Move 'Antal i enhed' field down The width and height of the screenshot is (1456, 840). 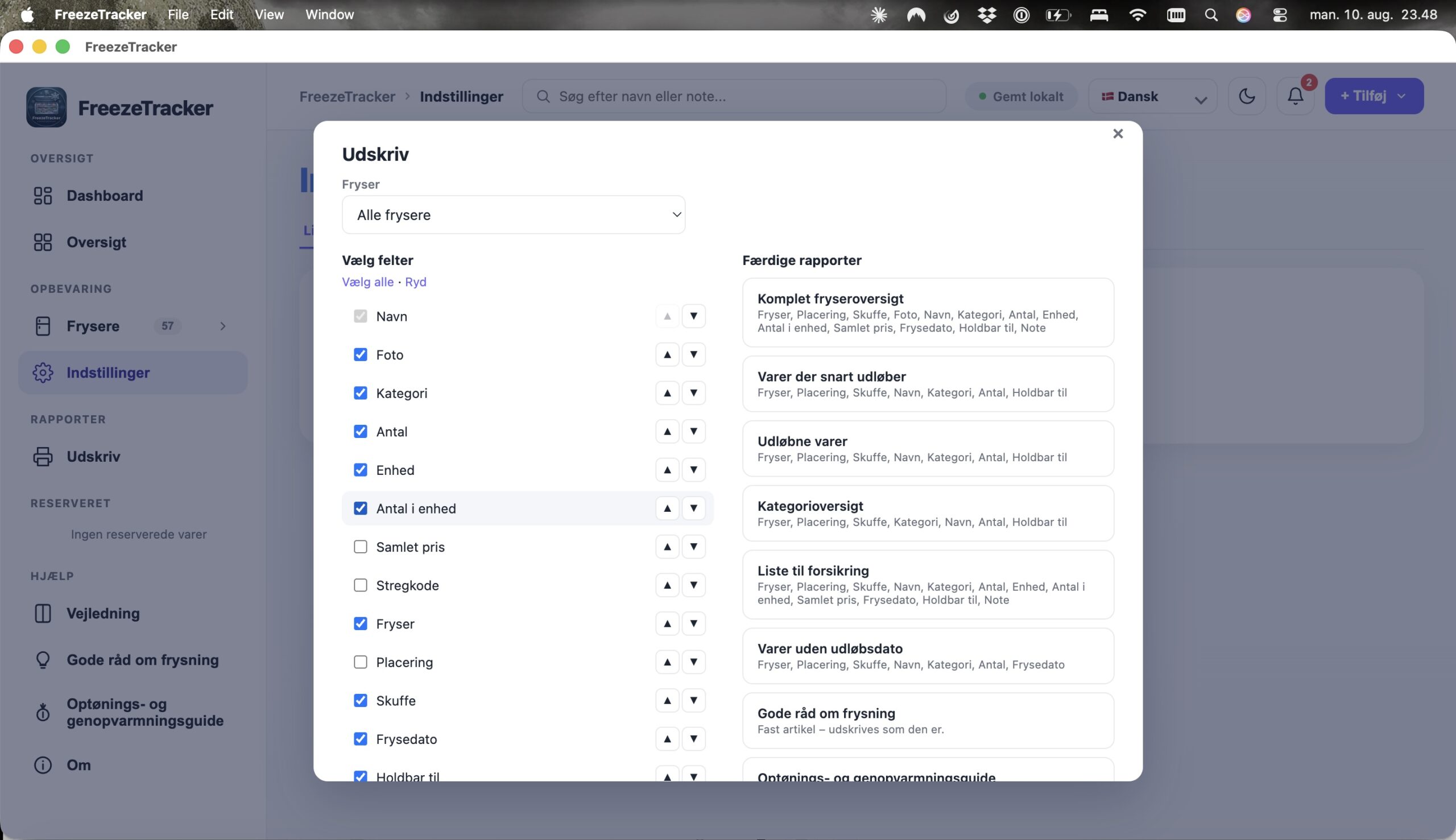[693, 508]
